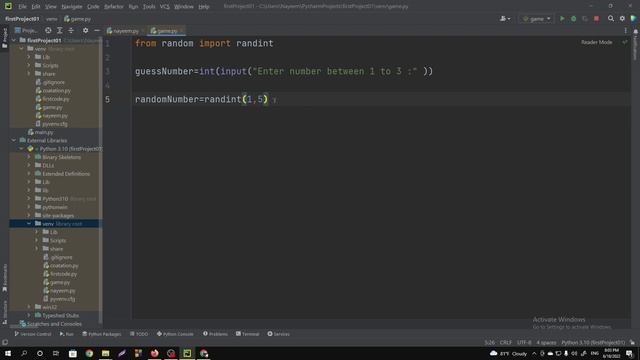Viewport: 640px width, 360px height.
Task: Expand the Binary Skeletons node
Action: (29, 157)
